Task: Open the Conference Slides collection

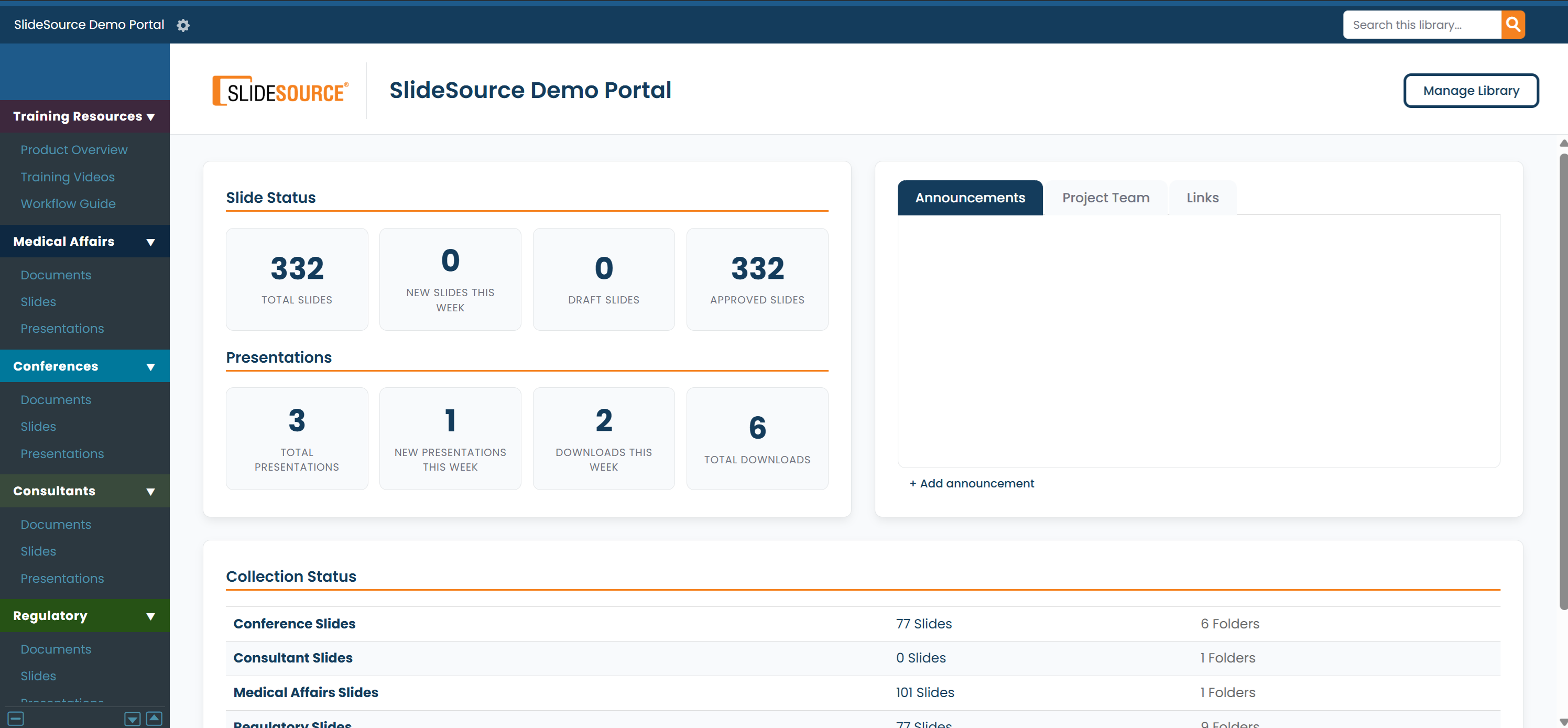Action: click(x=295, y=624)
